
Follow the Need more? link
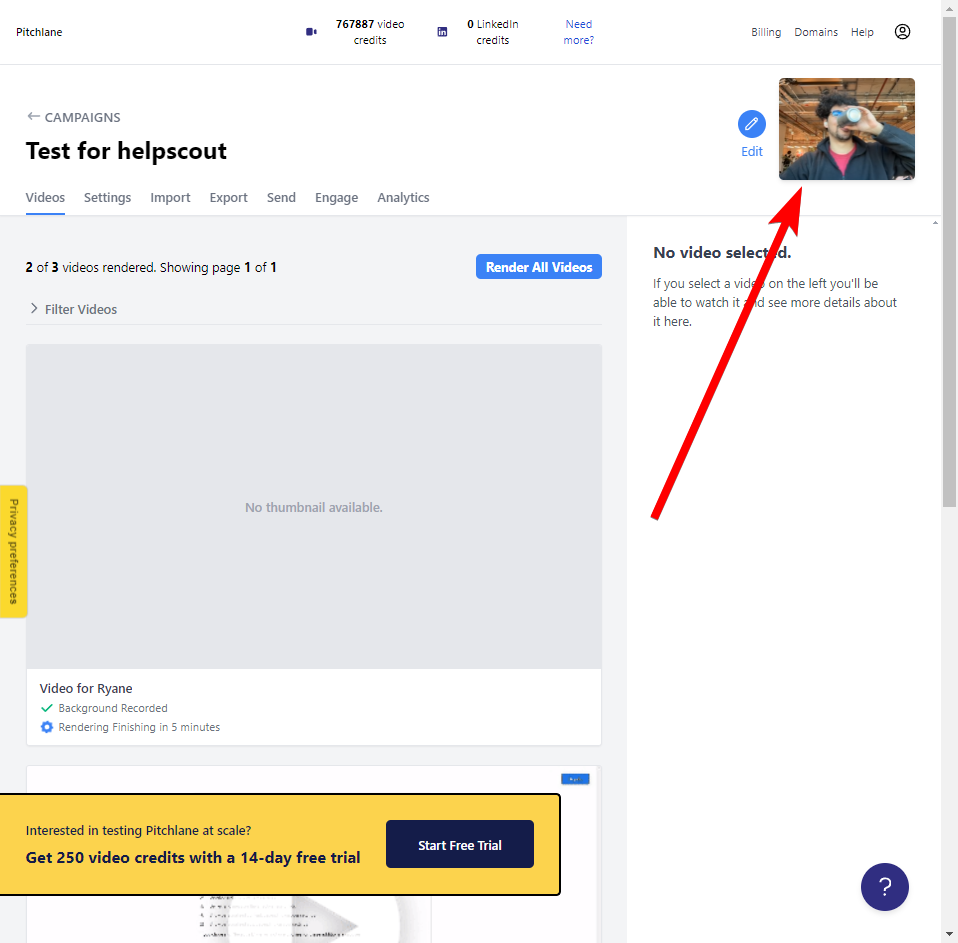(x=579, y=32)
